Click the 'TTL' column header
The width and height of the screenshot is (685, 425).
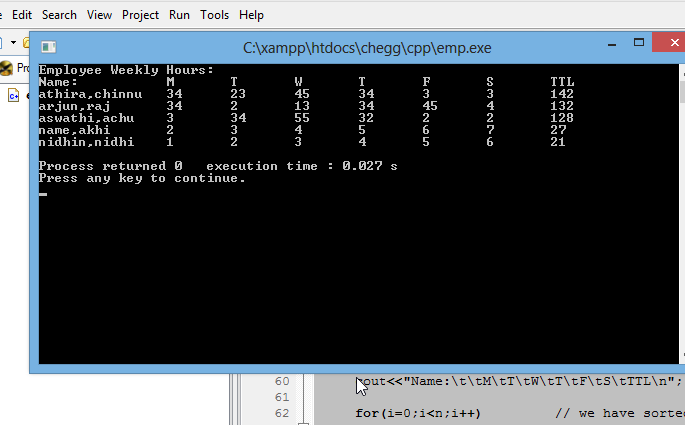tap(562, 82)
